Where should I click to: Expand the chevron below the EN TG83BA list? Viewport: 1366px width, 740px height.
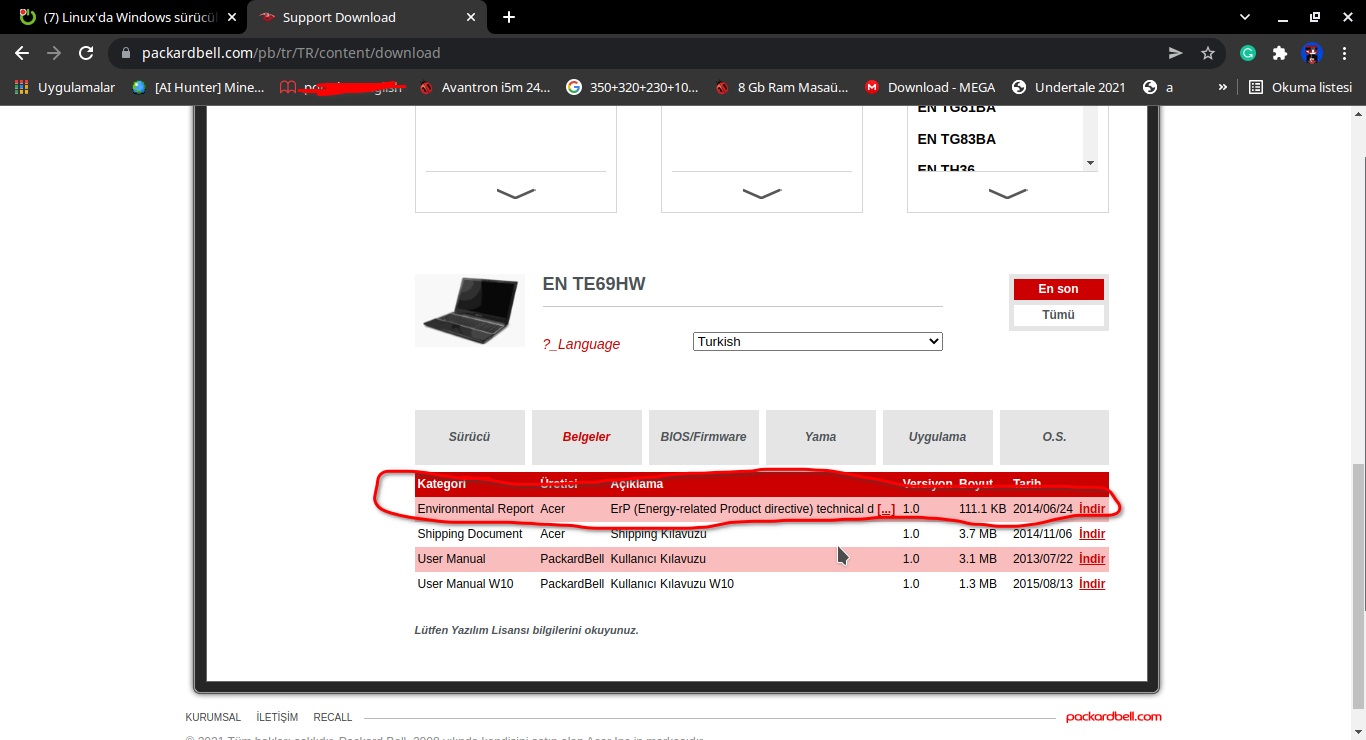point(1007,193)
